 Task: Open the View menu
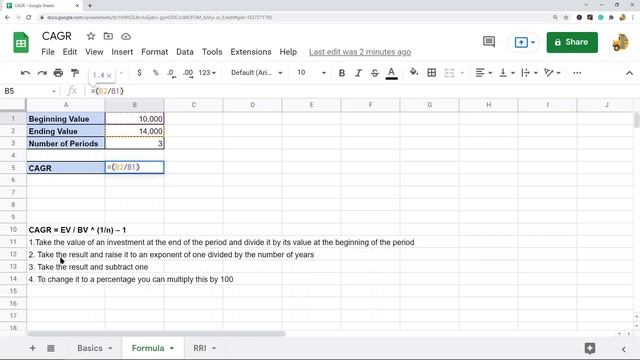(x=94, y=52)
